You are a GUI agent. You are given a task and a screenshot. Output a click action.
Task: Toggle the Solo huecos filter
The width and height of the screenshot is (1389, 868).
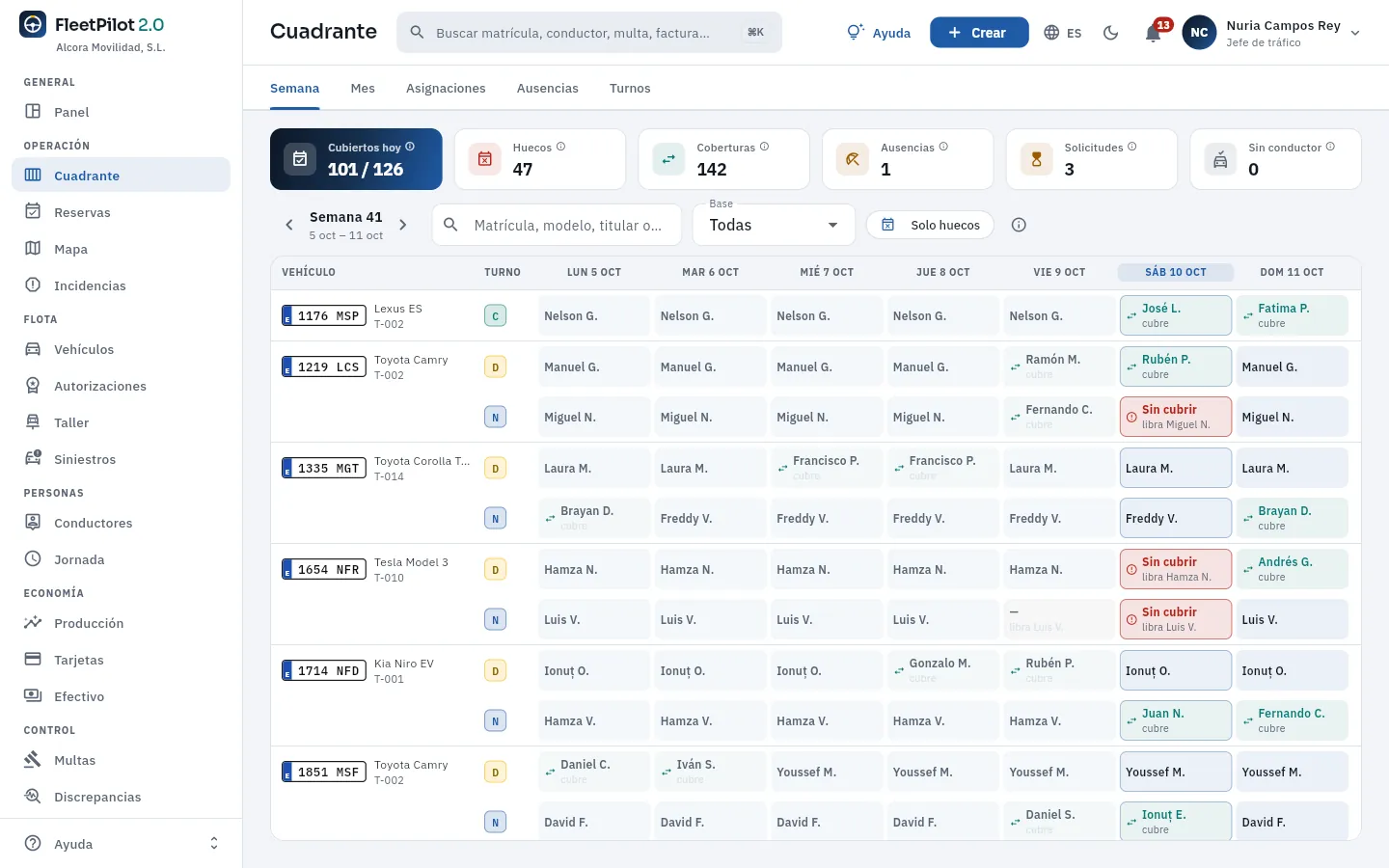pos(930,225)
